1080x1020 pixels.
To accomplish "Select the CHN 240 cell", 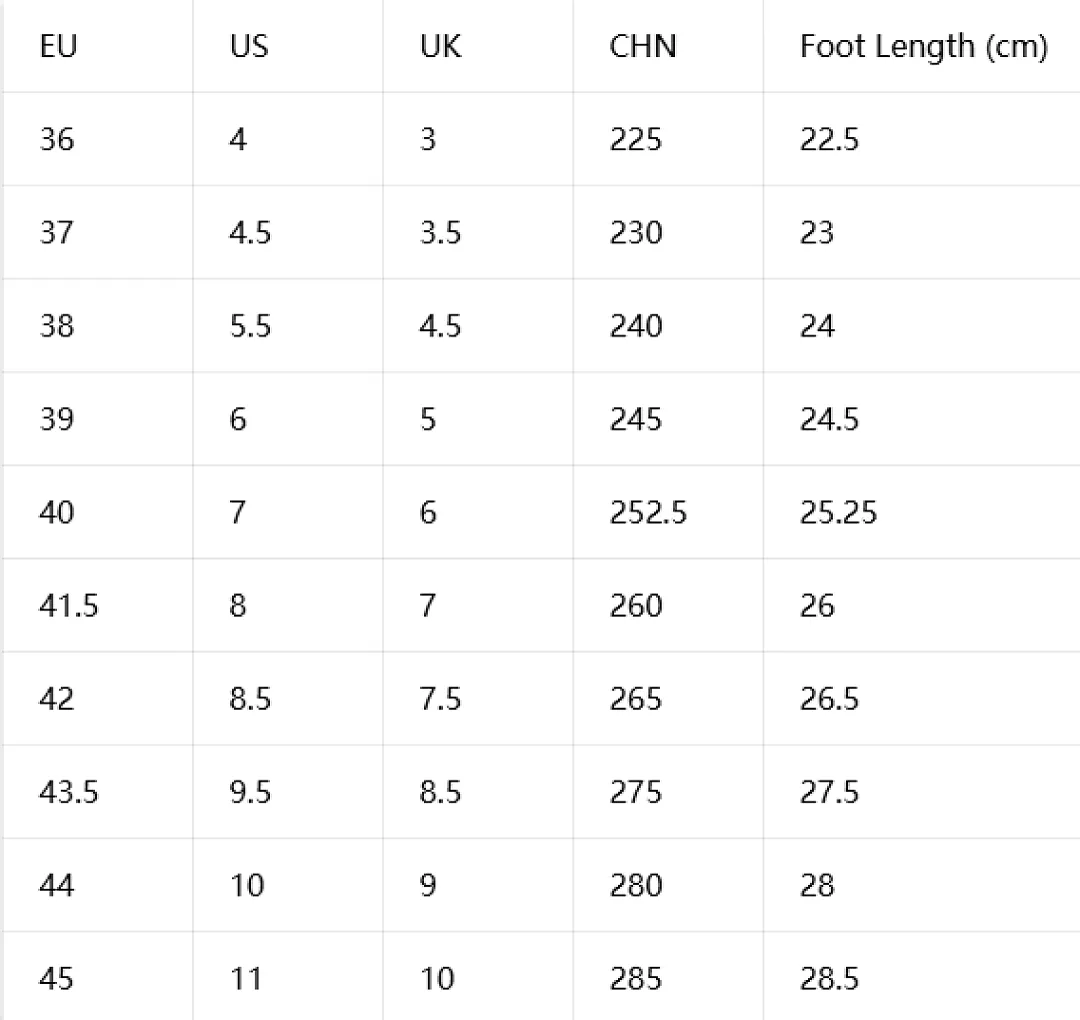I will point(668,326).
